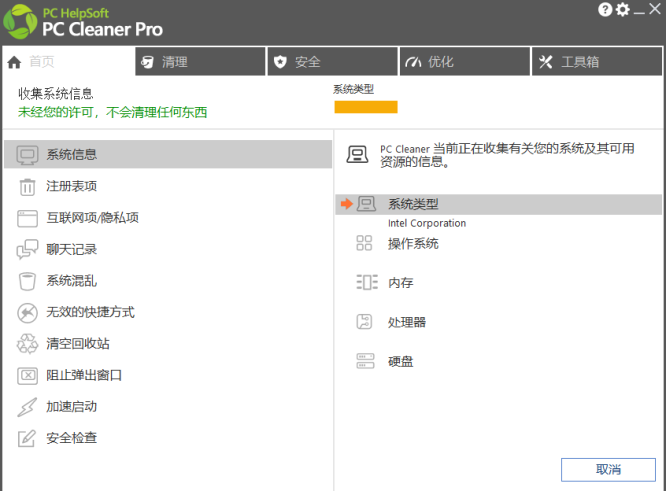Click the home icon in 首页 tab

(14, 62)
